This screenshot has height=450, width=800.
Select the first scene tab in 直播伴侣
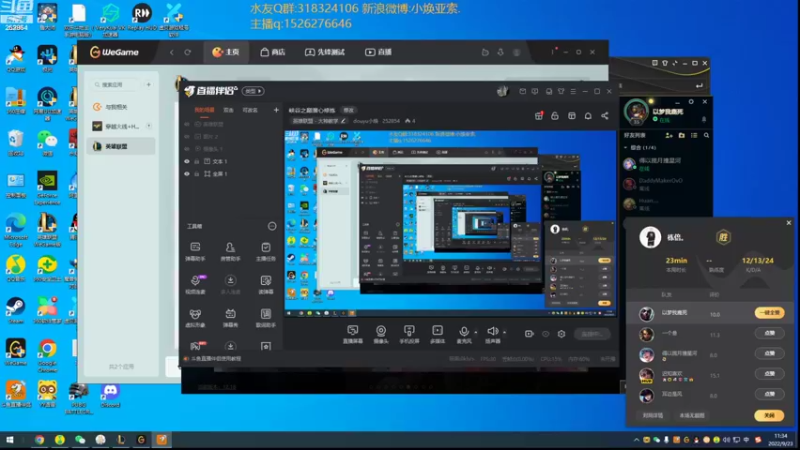pyautogui.click(x=204, y=110)
